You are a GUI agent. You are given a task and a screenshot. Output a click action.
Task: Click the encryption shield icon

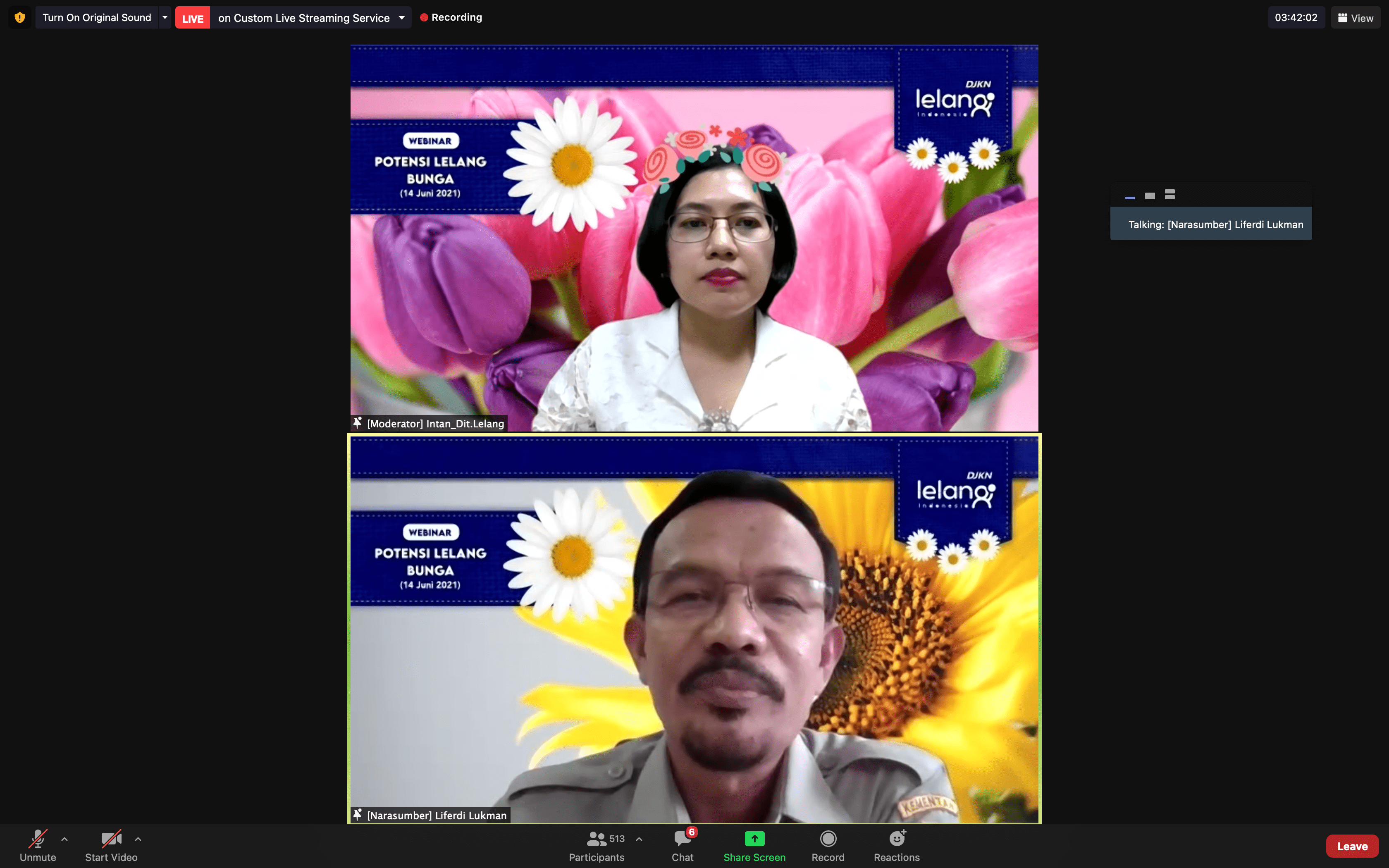[x=20, y=18]
